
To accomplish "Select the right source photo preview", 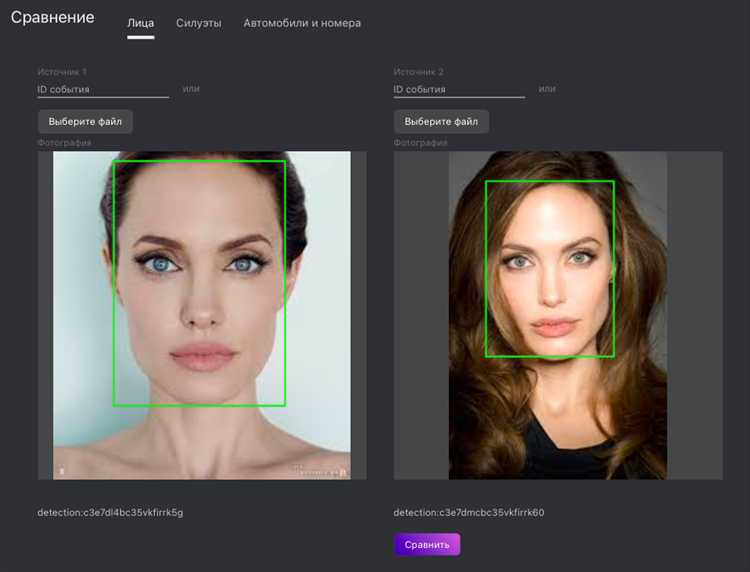I will pos(558,315).
